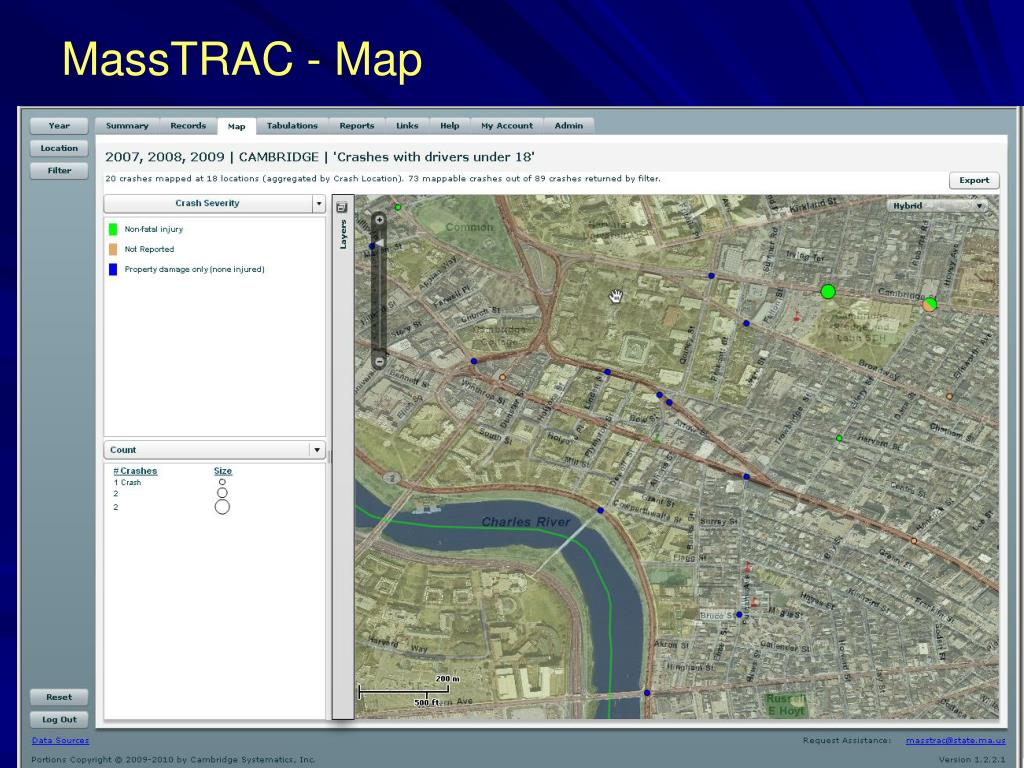Click the blue marker by the zoom slider
Image resolution: width=1024 pixels, height=768 pixels.
click(372, 246)
